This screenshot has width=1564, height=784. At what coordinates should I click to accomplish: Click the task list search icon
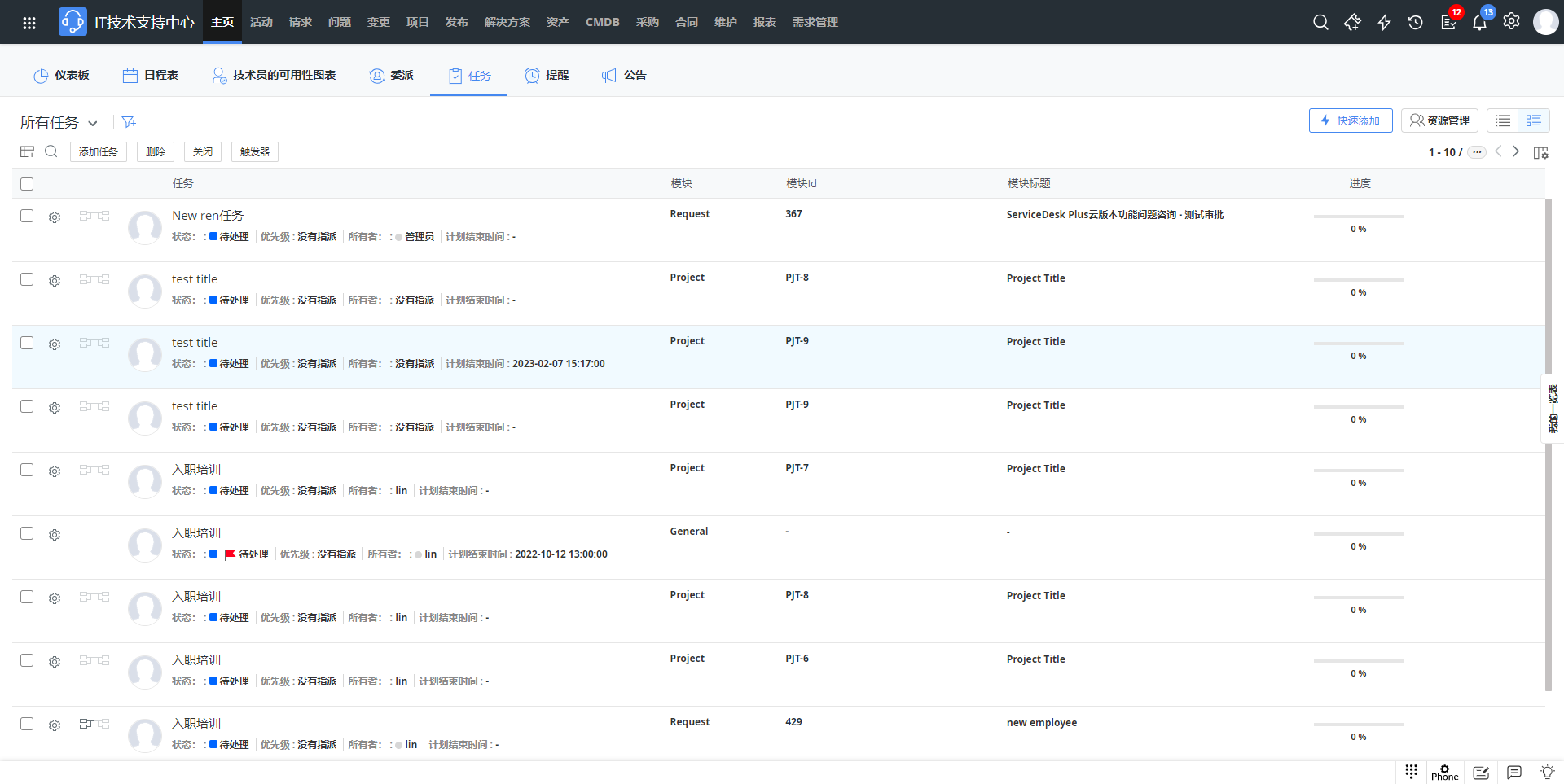point(51,151)
